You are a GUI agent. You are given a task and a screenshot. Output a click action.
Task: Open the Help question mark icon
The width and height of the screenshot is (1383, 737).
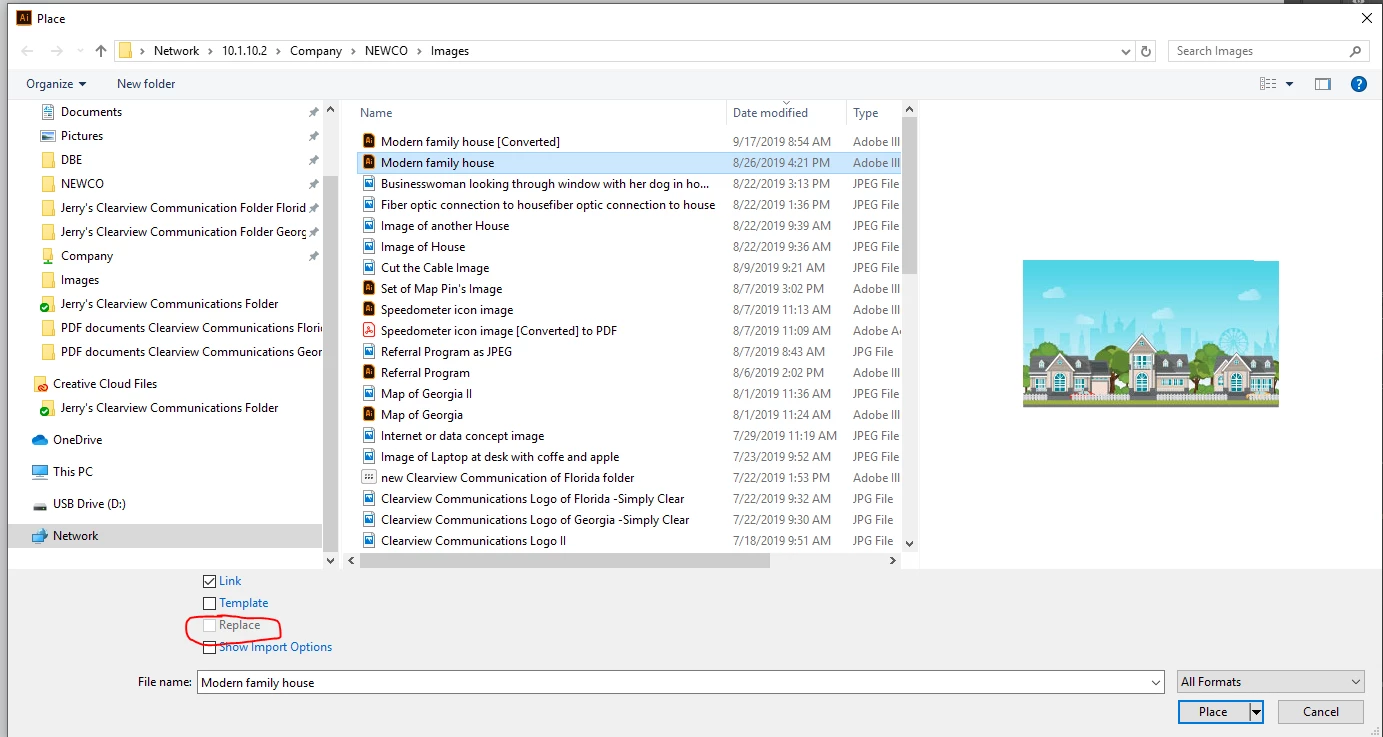tap(1359, 84)
